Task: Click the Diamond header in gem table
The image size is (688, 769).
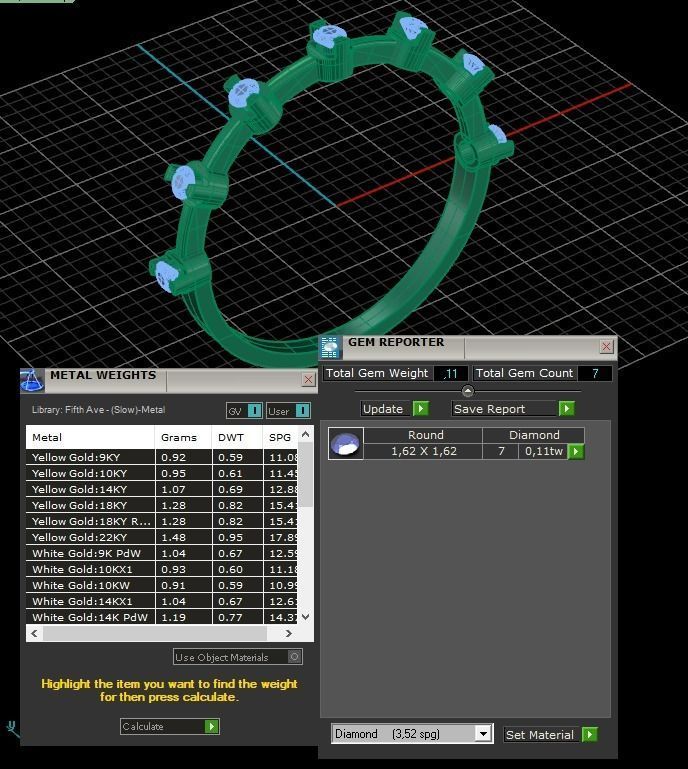Action: (x=534, y=435)
